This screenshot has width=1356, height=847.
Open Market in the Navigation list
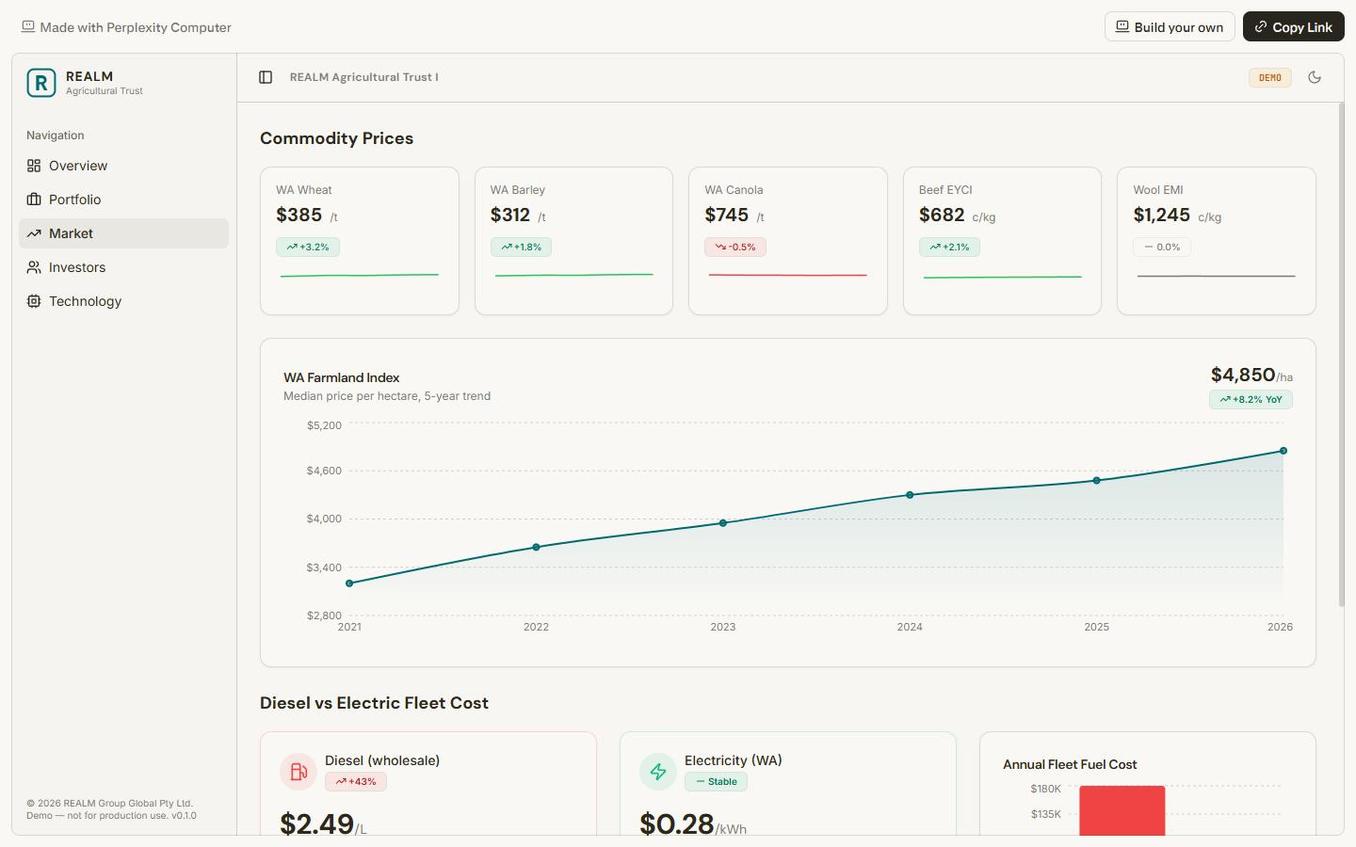click(71, 231)
